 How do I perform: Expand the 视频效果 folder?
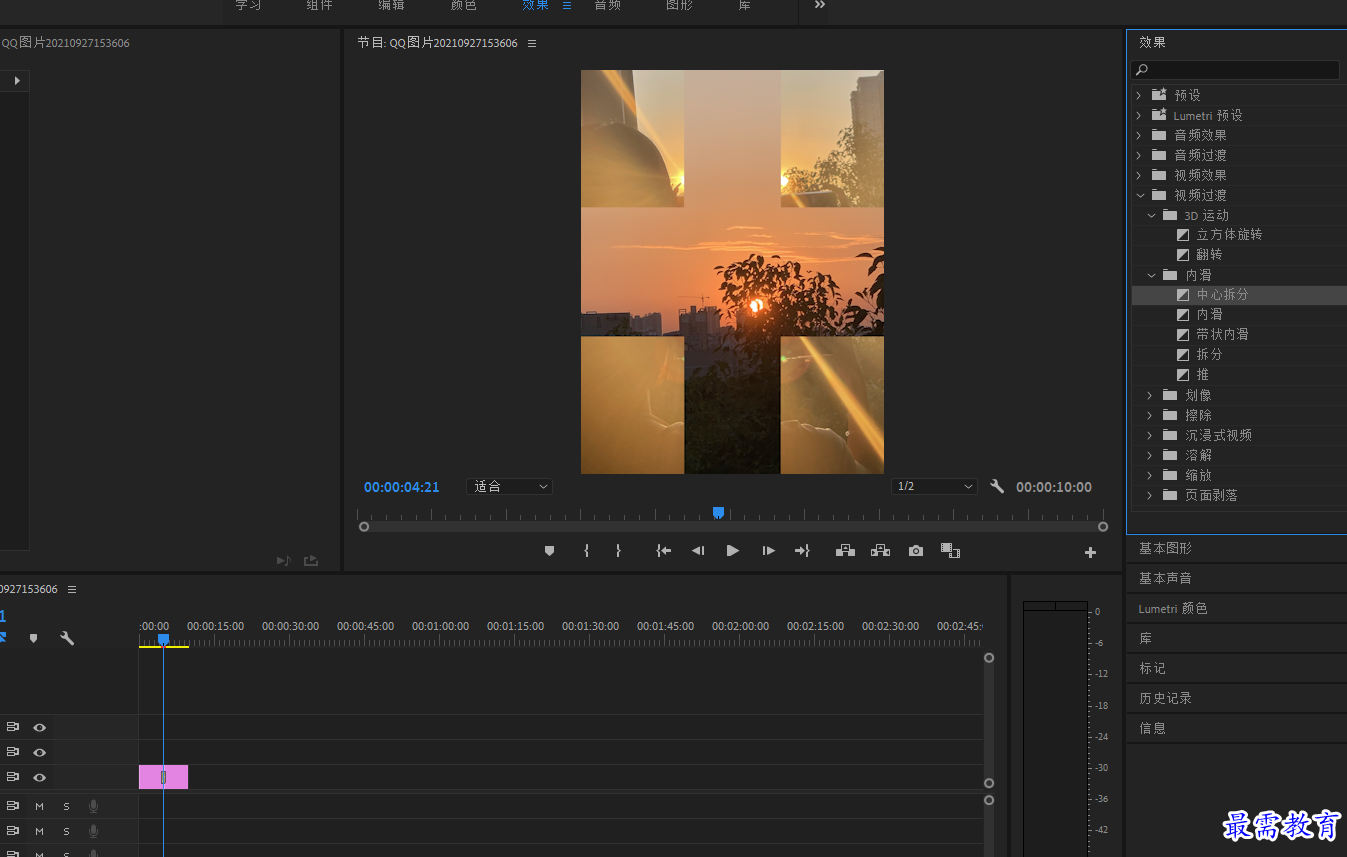(x=1138, y=175)
